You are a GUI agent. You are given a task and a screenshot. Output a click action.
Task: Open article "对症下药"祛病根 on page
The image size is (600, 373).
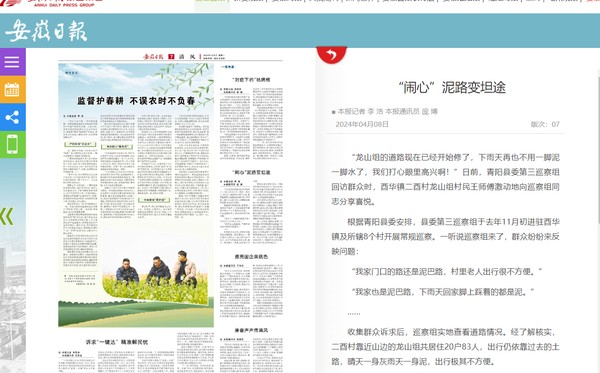pyautogui.click(x=251, y=80)
